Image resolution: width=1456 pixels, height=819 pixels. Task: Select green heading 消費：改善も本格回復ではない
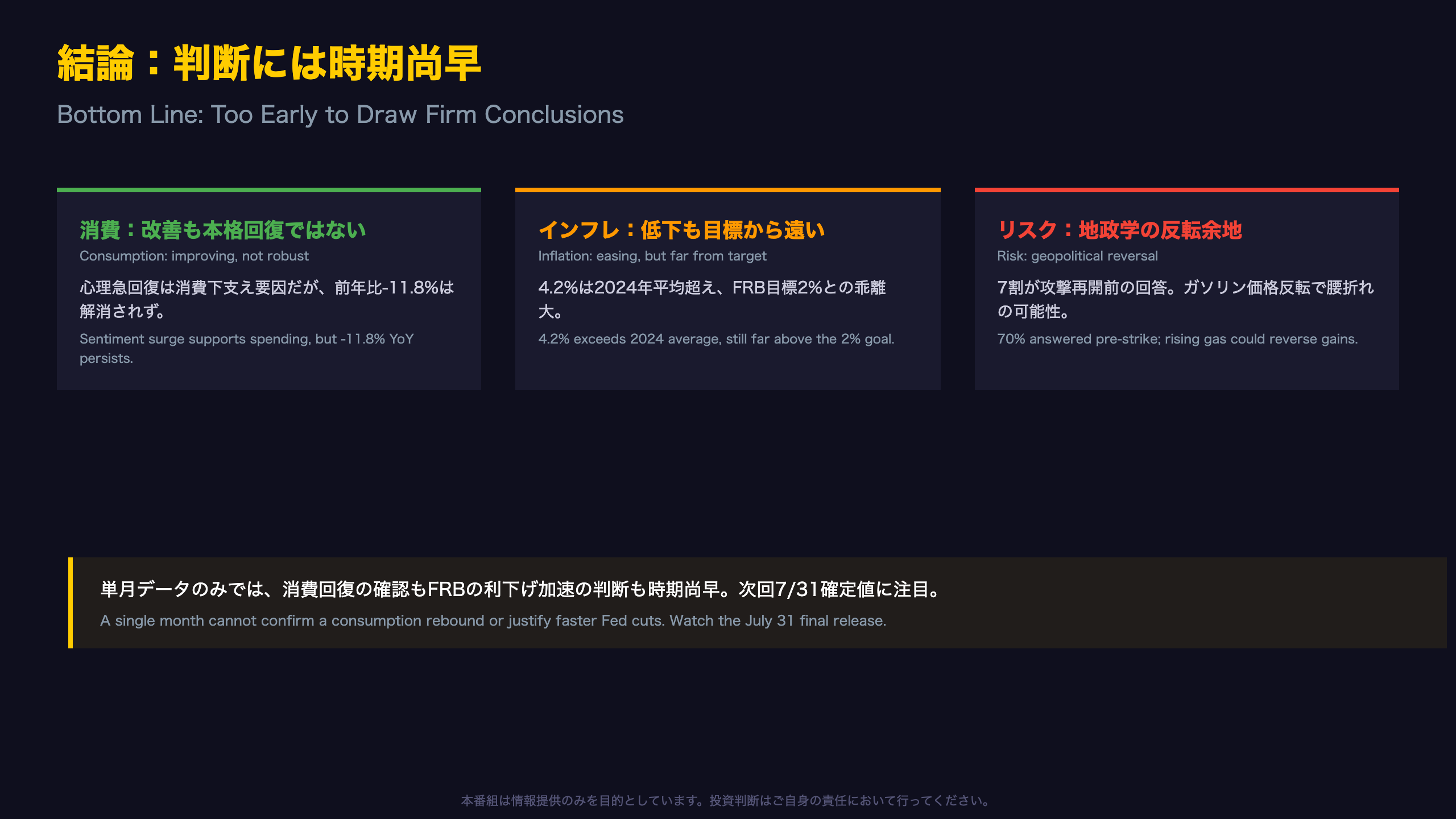[x=222, y=230]
